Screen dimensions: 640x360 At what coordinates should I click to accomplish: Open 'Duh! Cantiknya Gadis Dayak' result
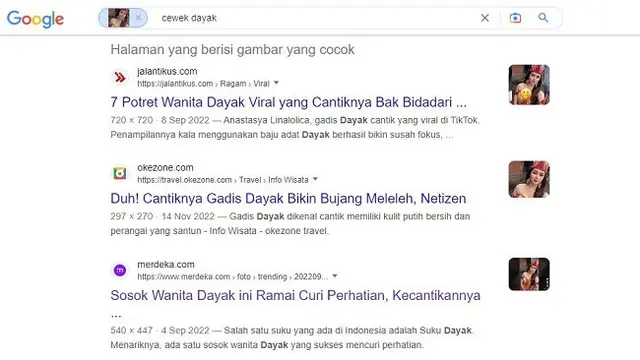[x=288, y=198]
